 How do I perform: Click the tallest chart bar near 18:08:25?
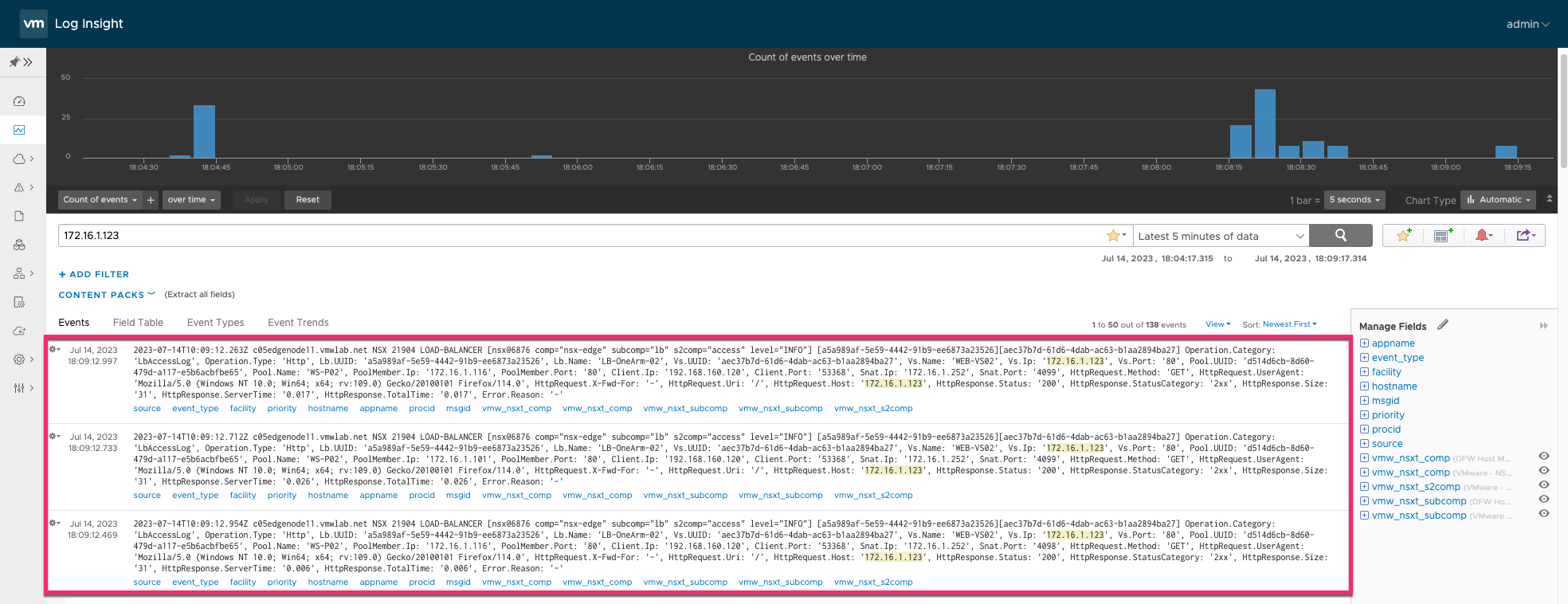tap(1265, 124)
